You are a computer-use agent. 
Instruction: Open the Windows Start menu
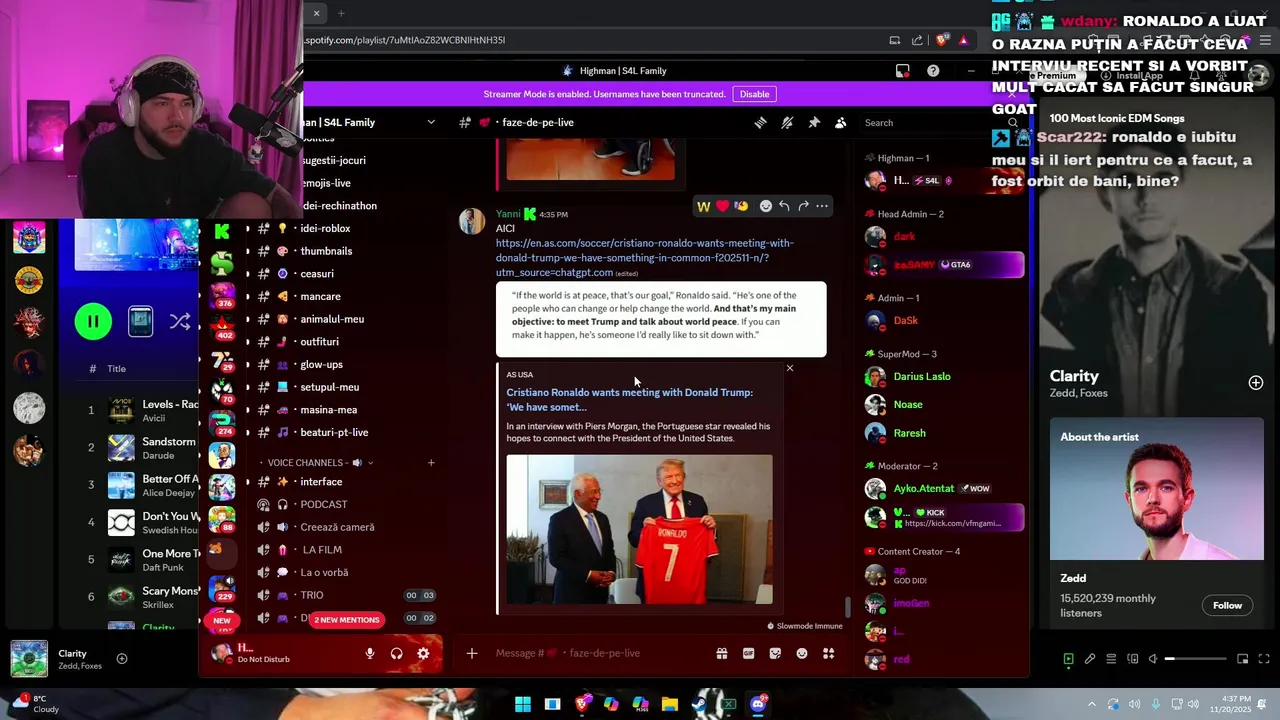(523, 704)
